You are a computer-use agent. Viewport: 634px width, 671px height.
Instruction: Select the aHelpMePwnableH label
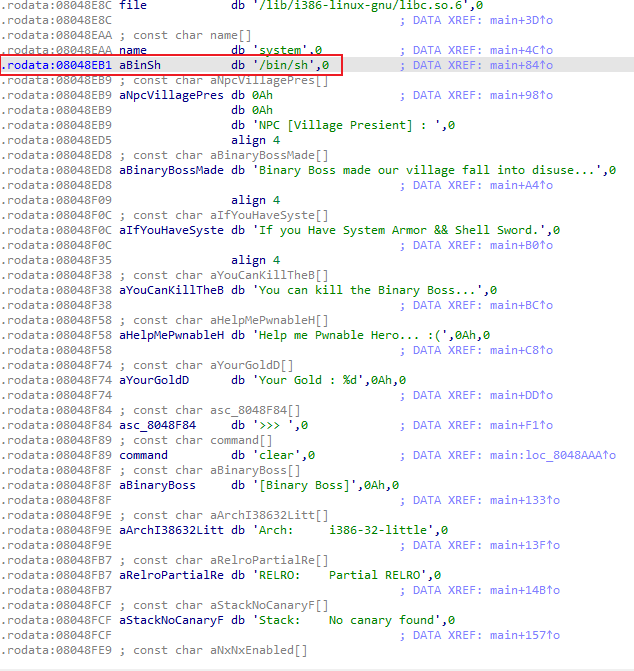tap(171, 335)
